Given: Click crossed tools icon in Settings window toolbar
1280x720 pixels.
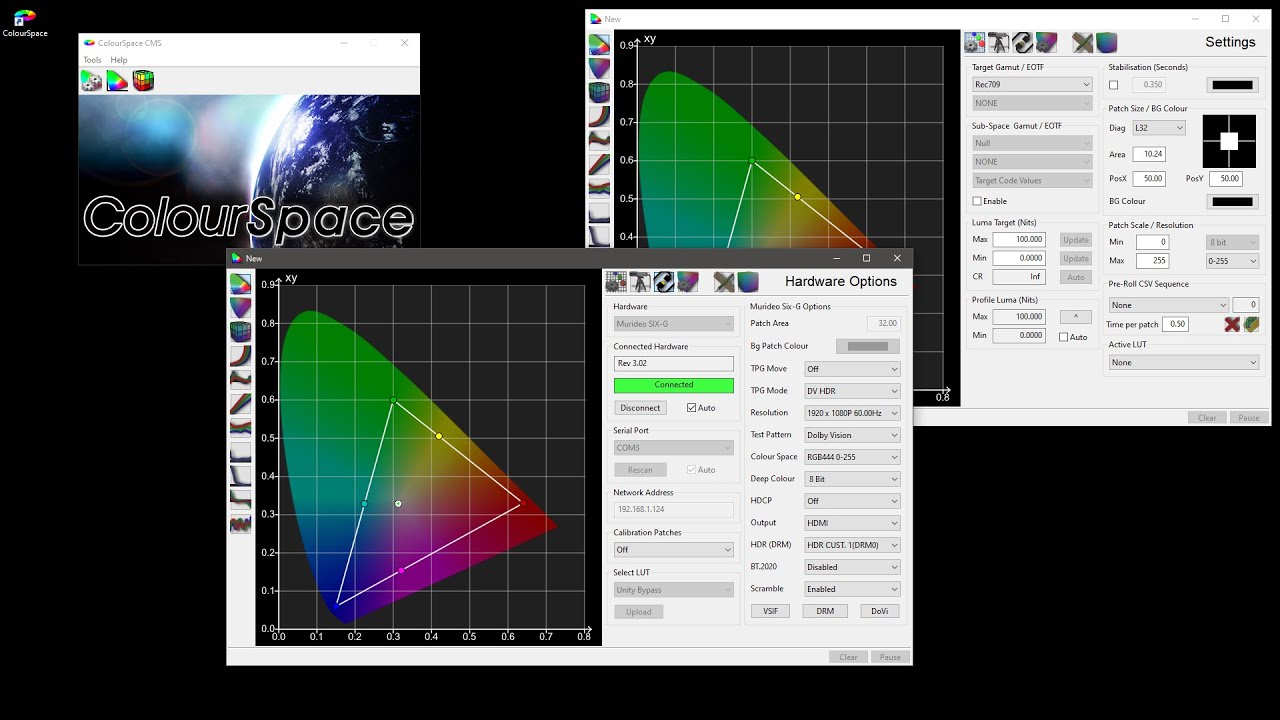Looking at the screenshot, I should 1082,43.
